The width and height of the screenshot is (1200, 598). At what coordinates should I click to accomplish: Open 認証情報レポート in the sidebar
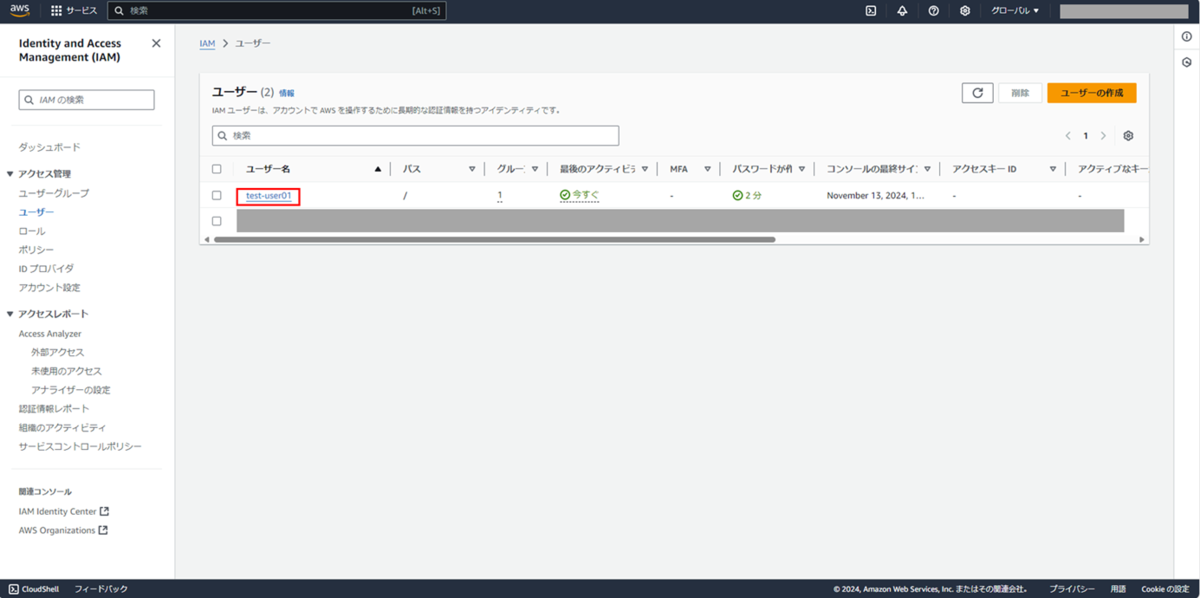coord(54,409)
